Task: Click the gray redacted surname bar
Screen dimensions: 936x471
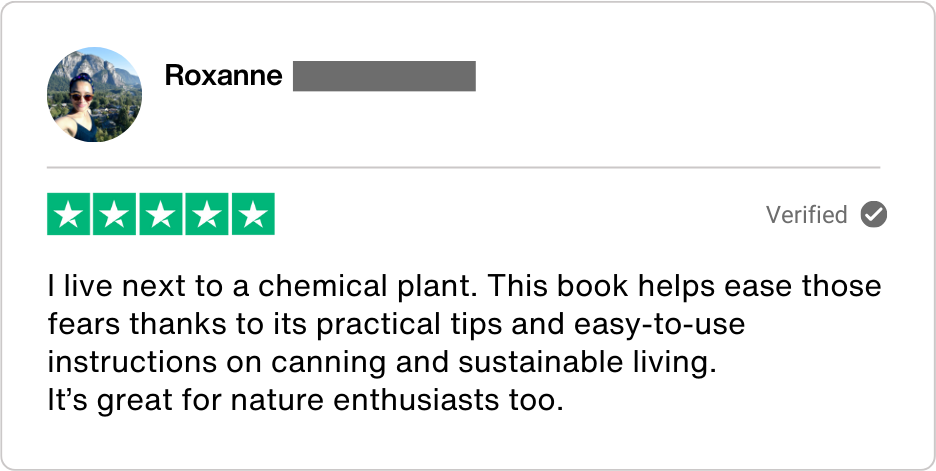Action: tap(384, 76)
